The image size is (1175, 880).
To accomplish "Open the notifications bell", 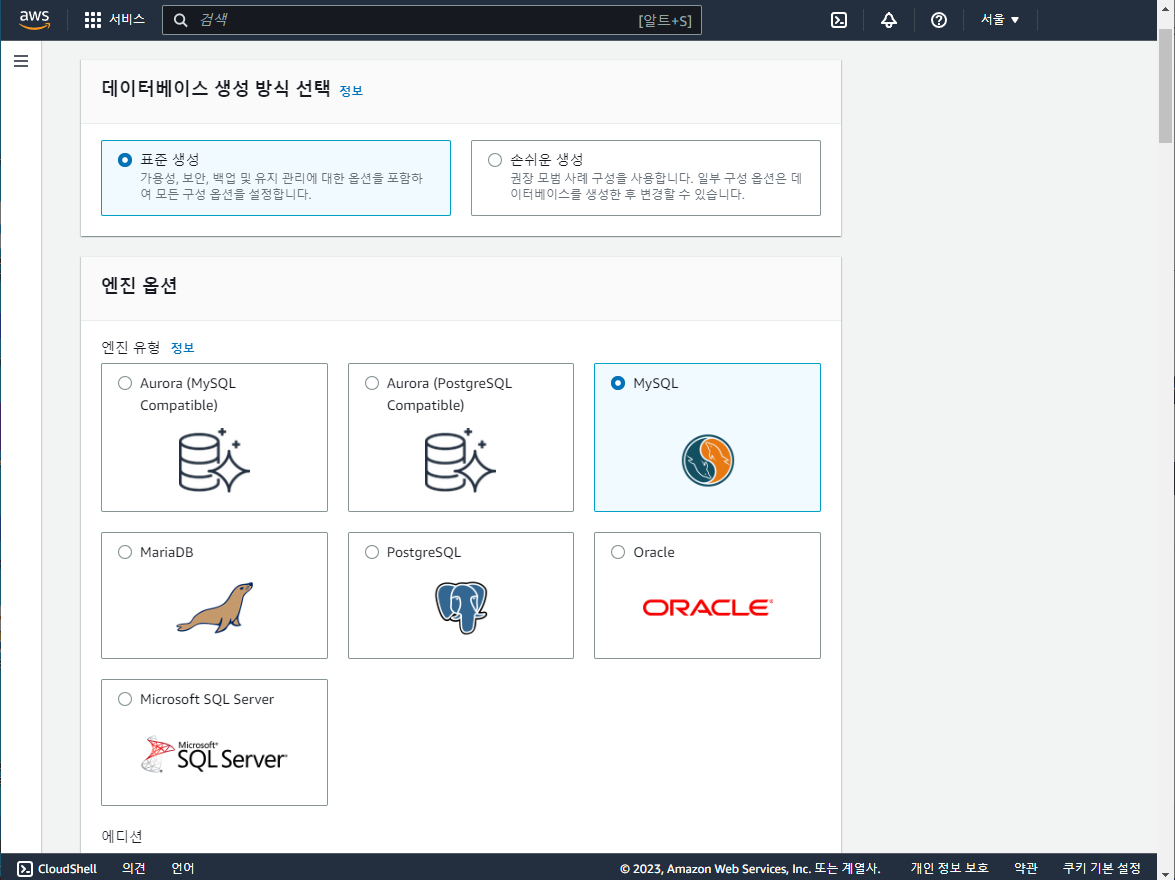I will [889, 20].
